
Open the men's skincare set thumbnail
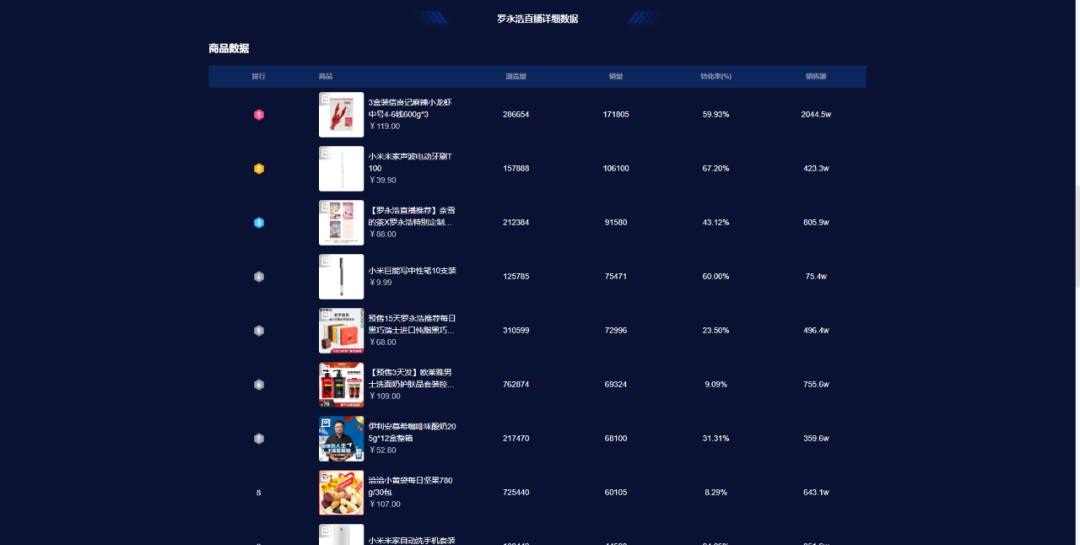341,384
